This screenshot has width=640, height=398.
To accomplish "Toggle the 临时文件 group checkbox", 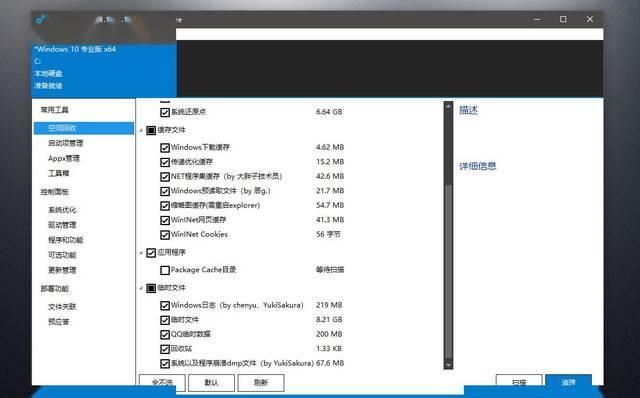I will [151, 288].
